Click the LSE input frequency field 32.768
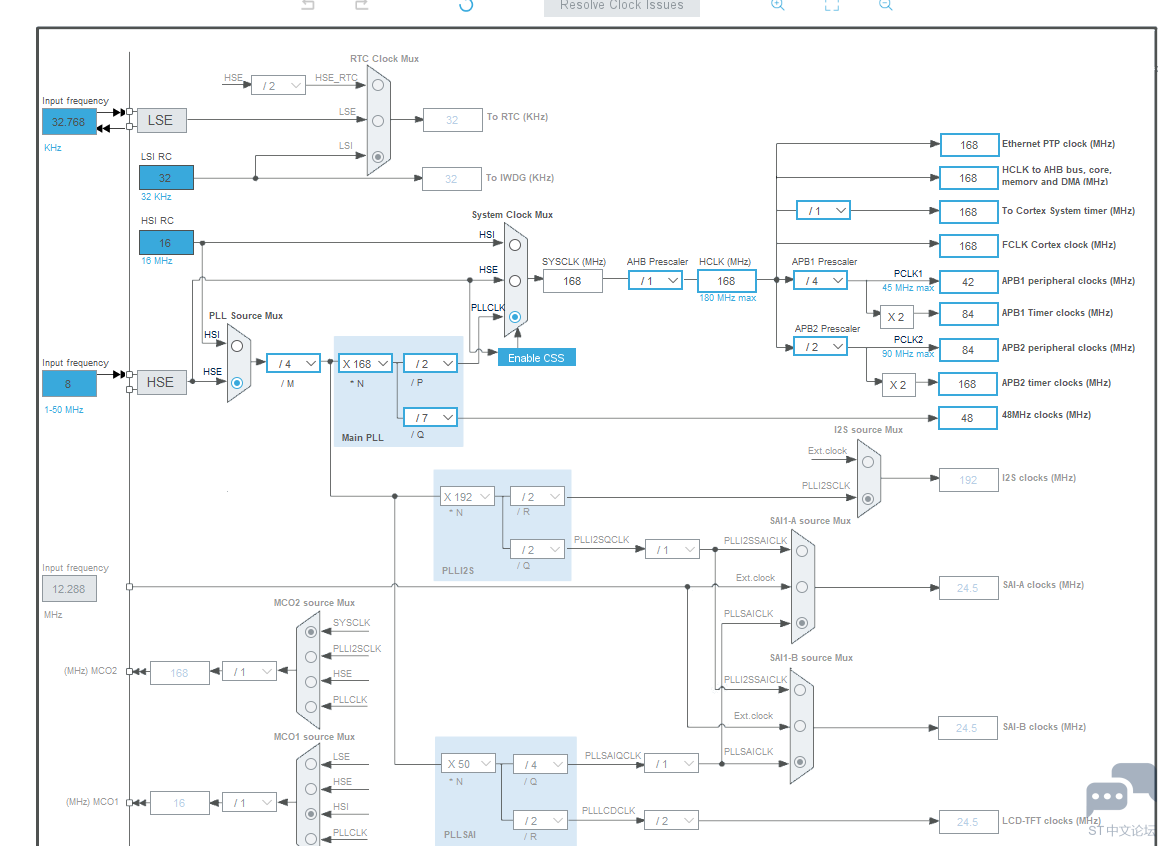1165x846 pixels. click(x=69, y=122)
